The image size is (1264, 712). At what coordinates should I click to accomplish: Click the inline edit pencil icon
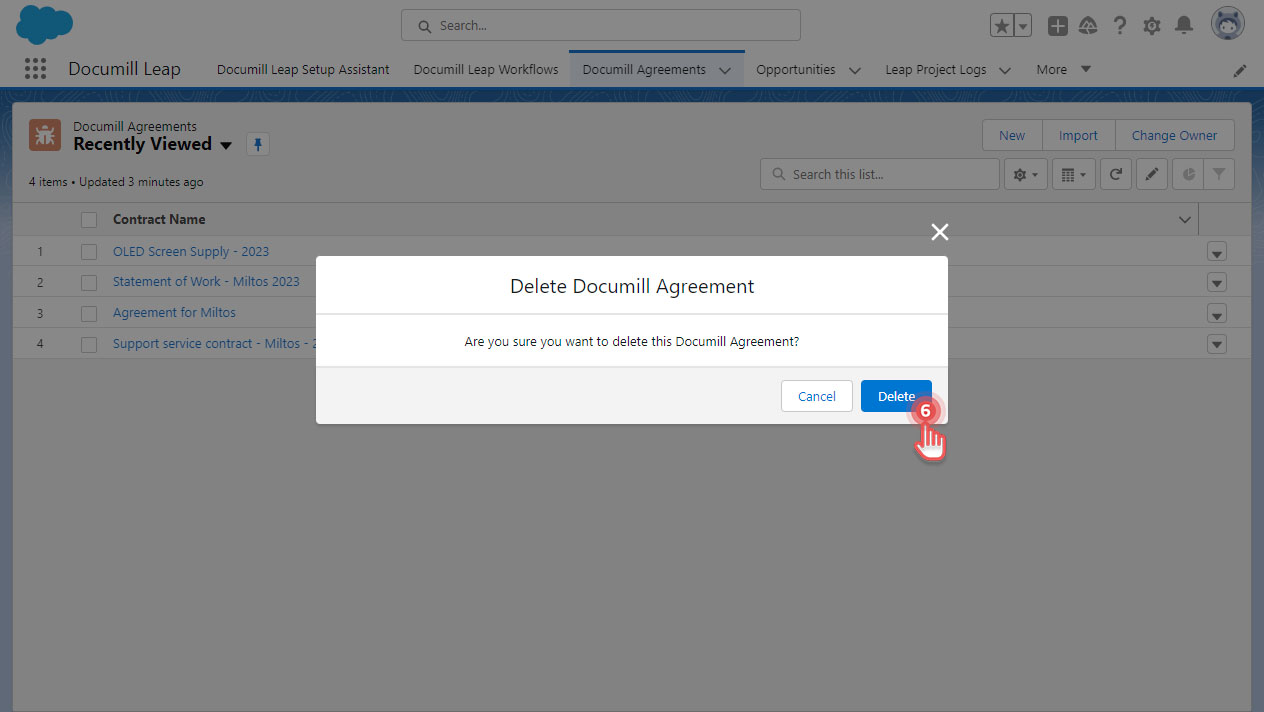tap(1151, 173)
